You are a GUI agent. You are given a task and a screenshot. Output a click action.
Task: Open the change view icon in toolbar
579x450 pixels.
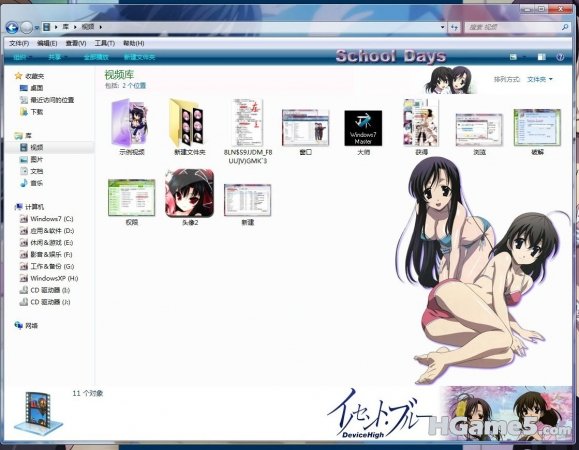(513, 57)
